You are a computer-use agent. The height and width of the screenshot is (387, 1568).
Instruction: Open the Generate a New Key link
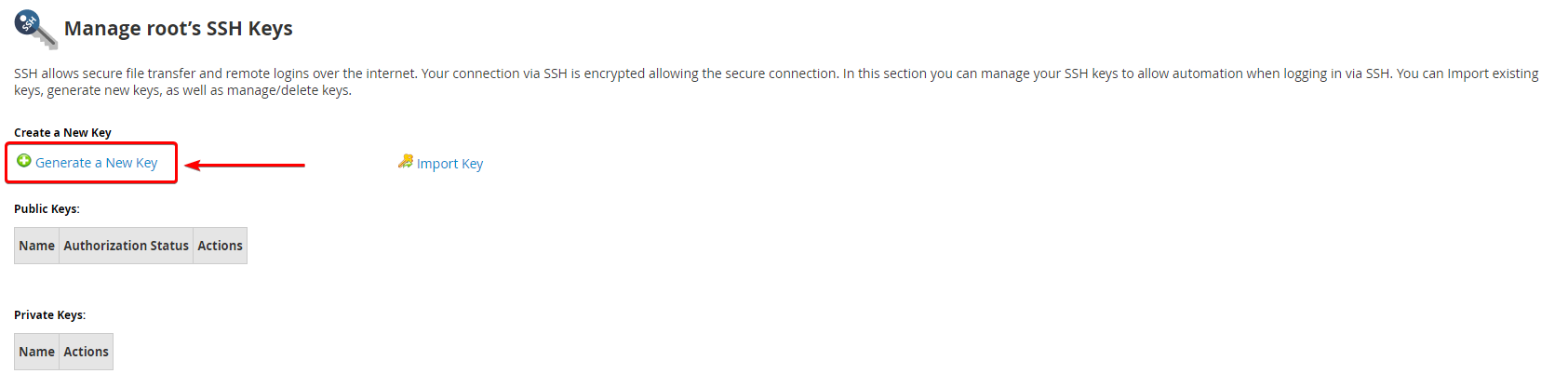click(x=97, y=163)
